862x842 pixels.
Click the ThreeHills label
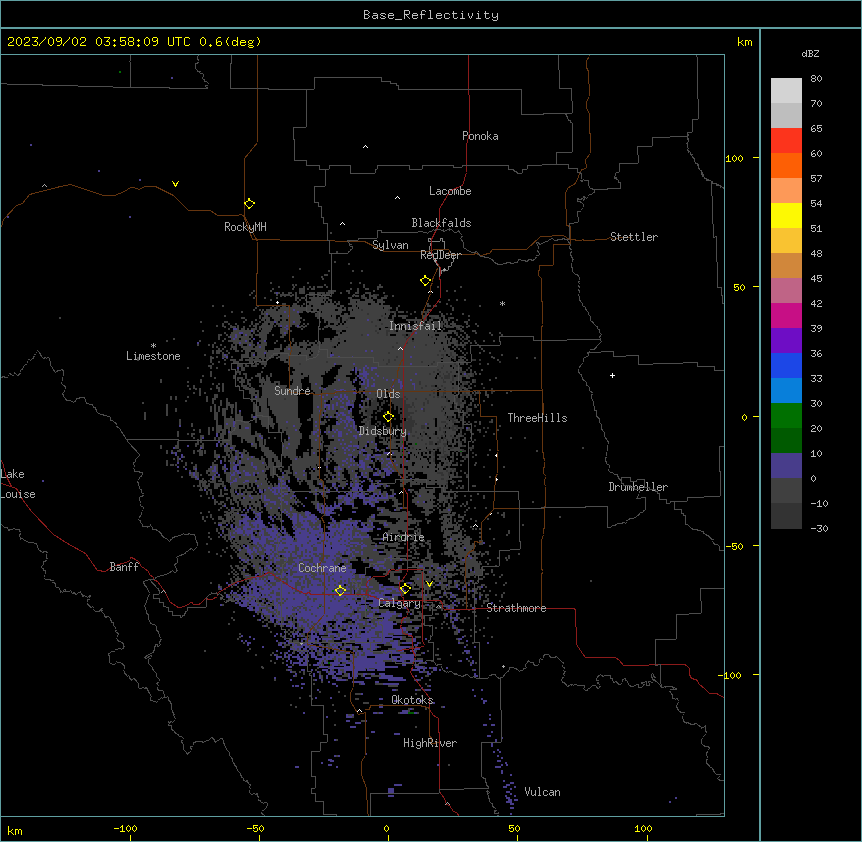[x=537, y=418]
